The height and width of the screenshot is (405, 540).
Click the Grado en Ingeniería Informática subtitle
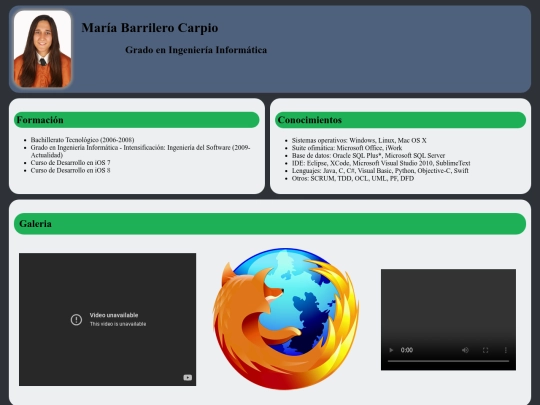196,50
